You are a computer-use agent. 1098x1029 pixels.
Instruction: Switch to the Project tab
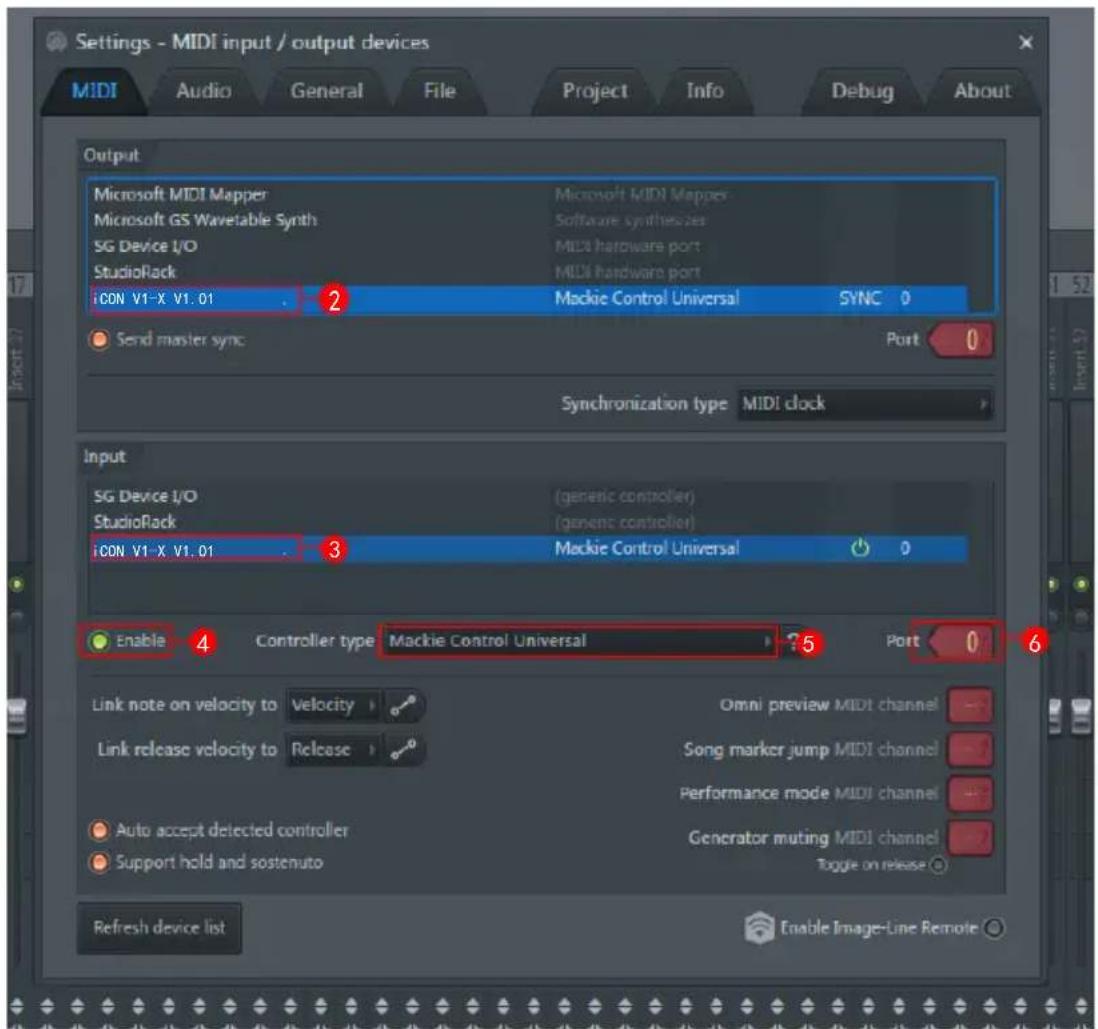595,91
